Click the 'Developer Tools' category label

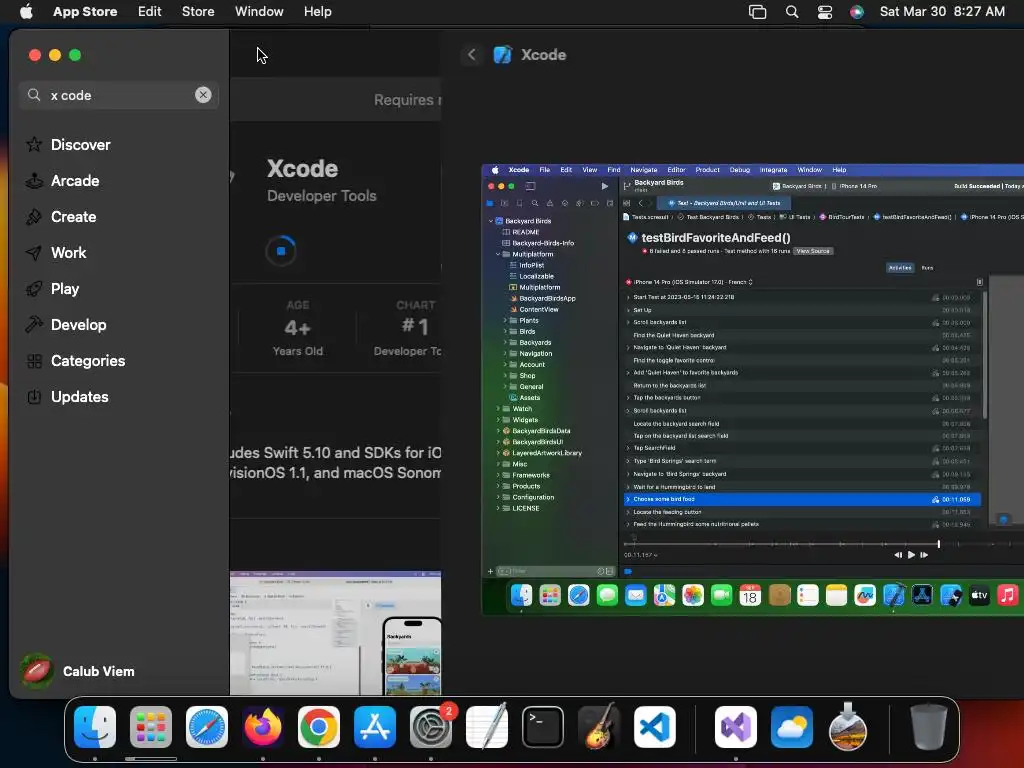[x=321, y=196]
